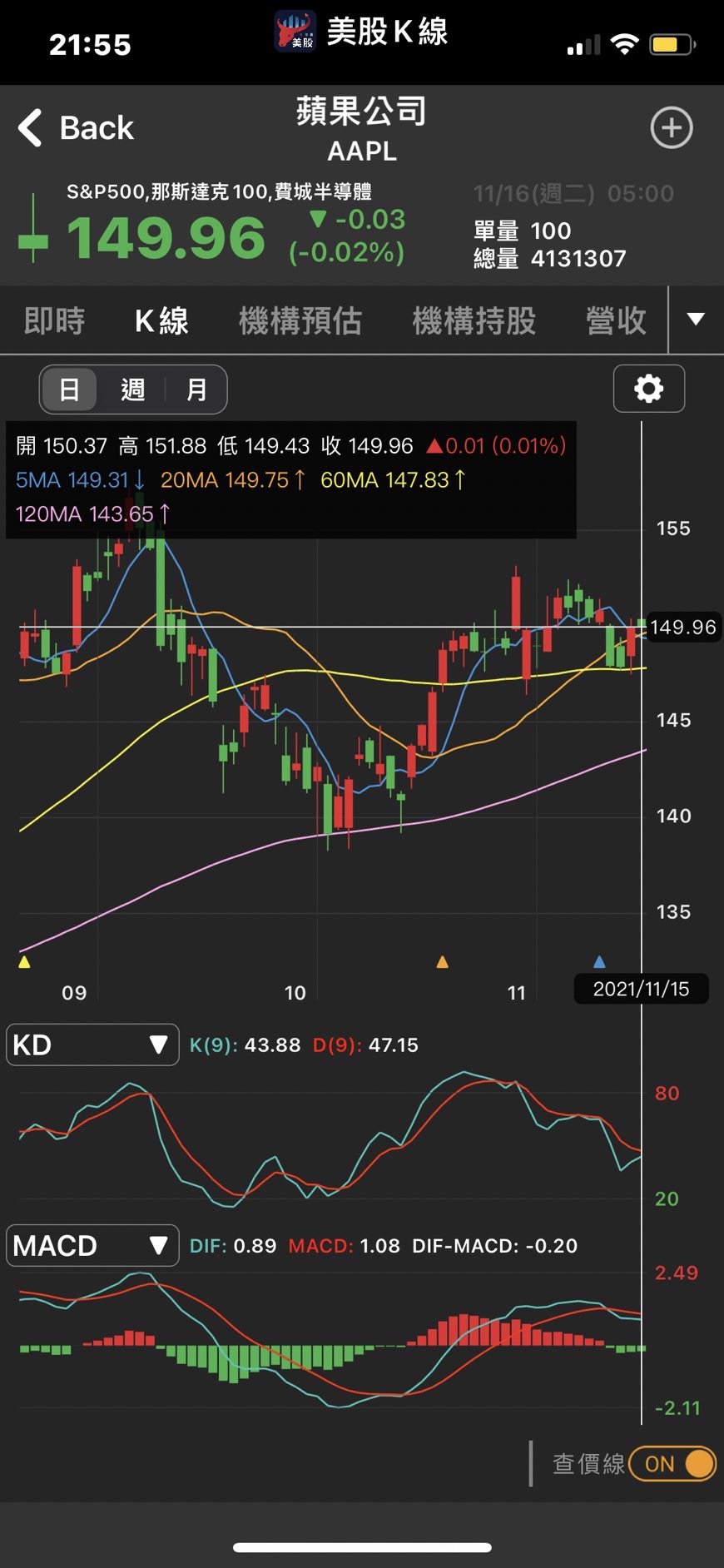Open the 機構持股 institutional holdings tab
Image resolution: width=724 pixels, height=1568 pixels.
(474, 320)
